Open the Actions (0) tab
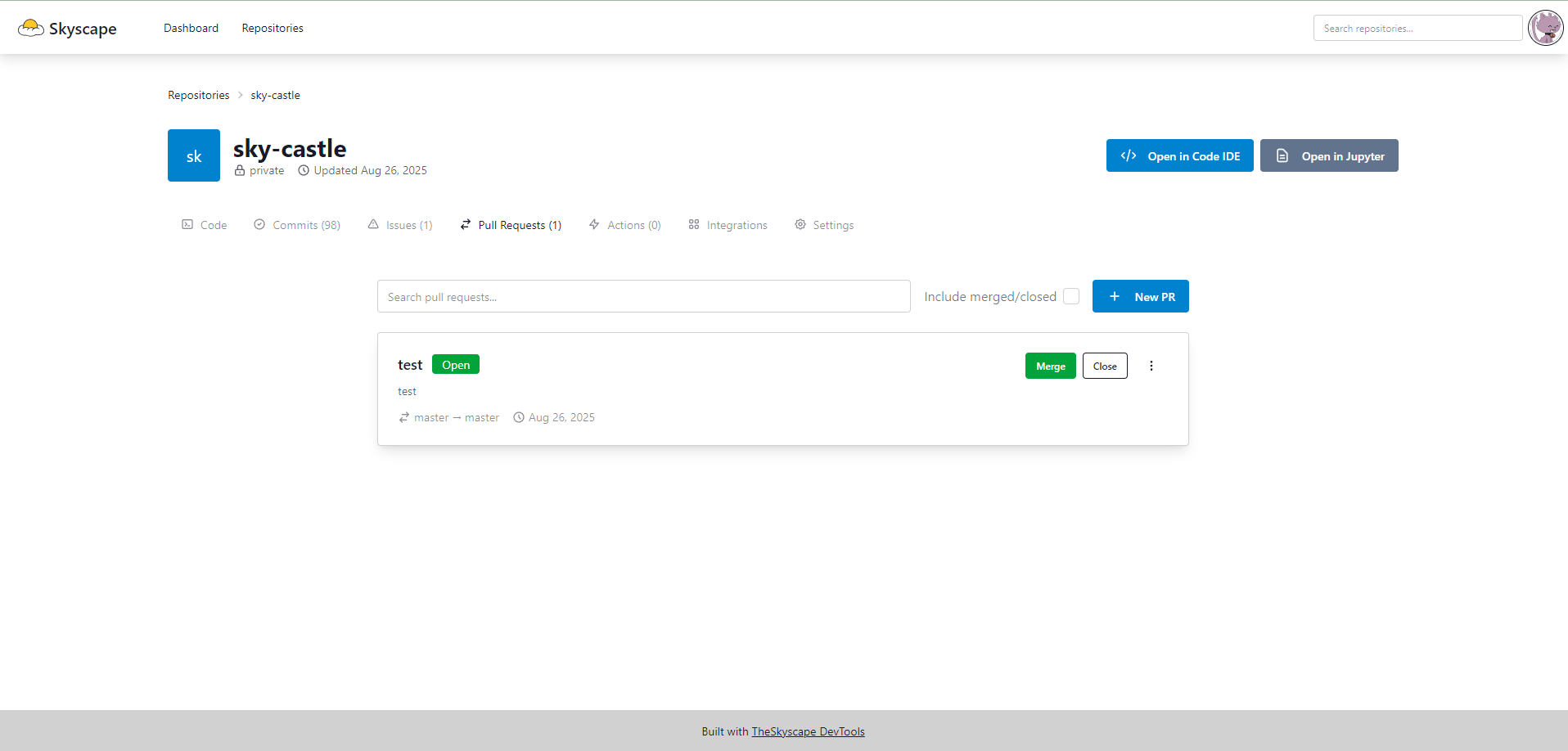The height and width of the screenshot is (751, 1568). point(625,225)
